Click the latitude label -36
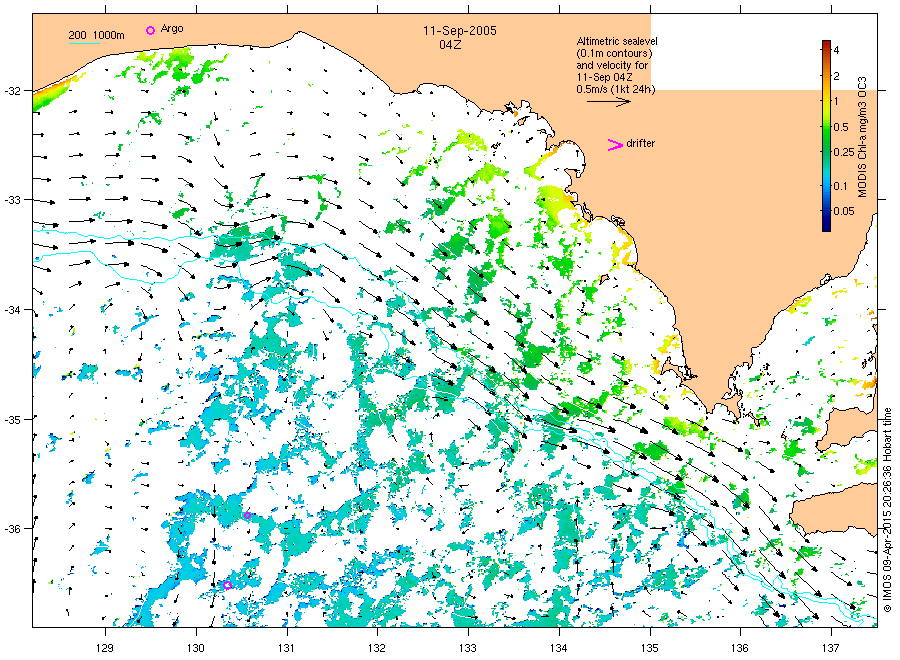The image size is (900, 660). tap(12, 529)
